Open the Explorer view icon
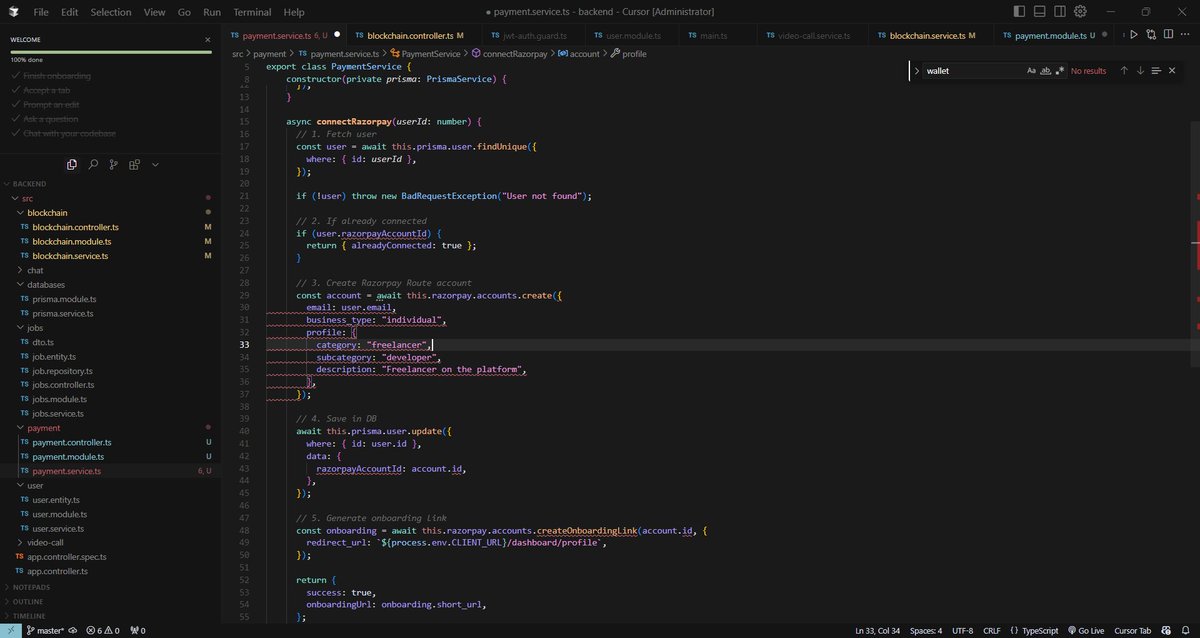The height and width of the screenshot is (638, 1200). (72, 164)
